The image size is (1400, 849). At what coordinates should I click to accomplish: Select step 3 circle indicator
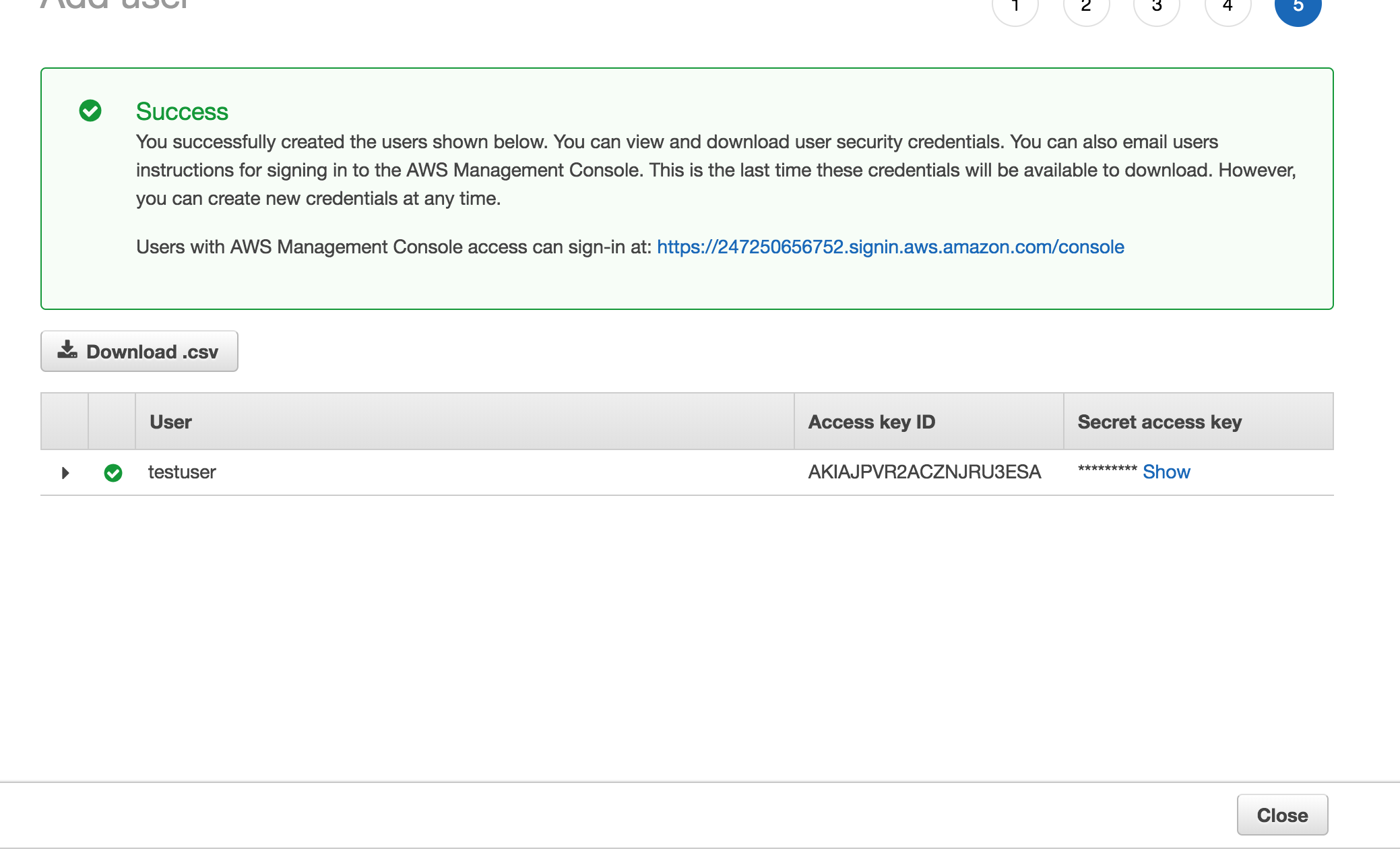click(1157, 7)
